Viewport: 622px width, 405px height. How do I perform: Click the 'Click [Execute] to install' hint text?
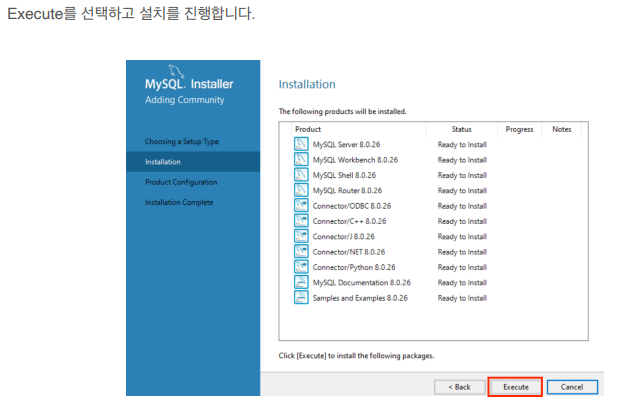(x=356, y=356)
